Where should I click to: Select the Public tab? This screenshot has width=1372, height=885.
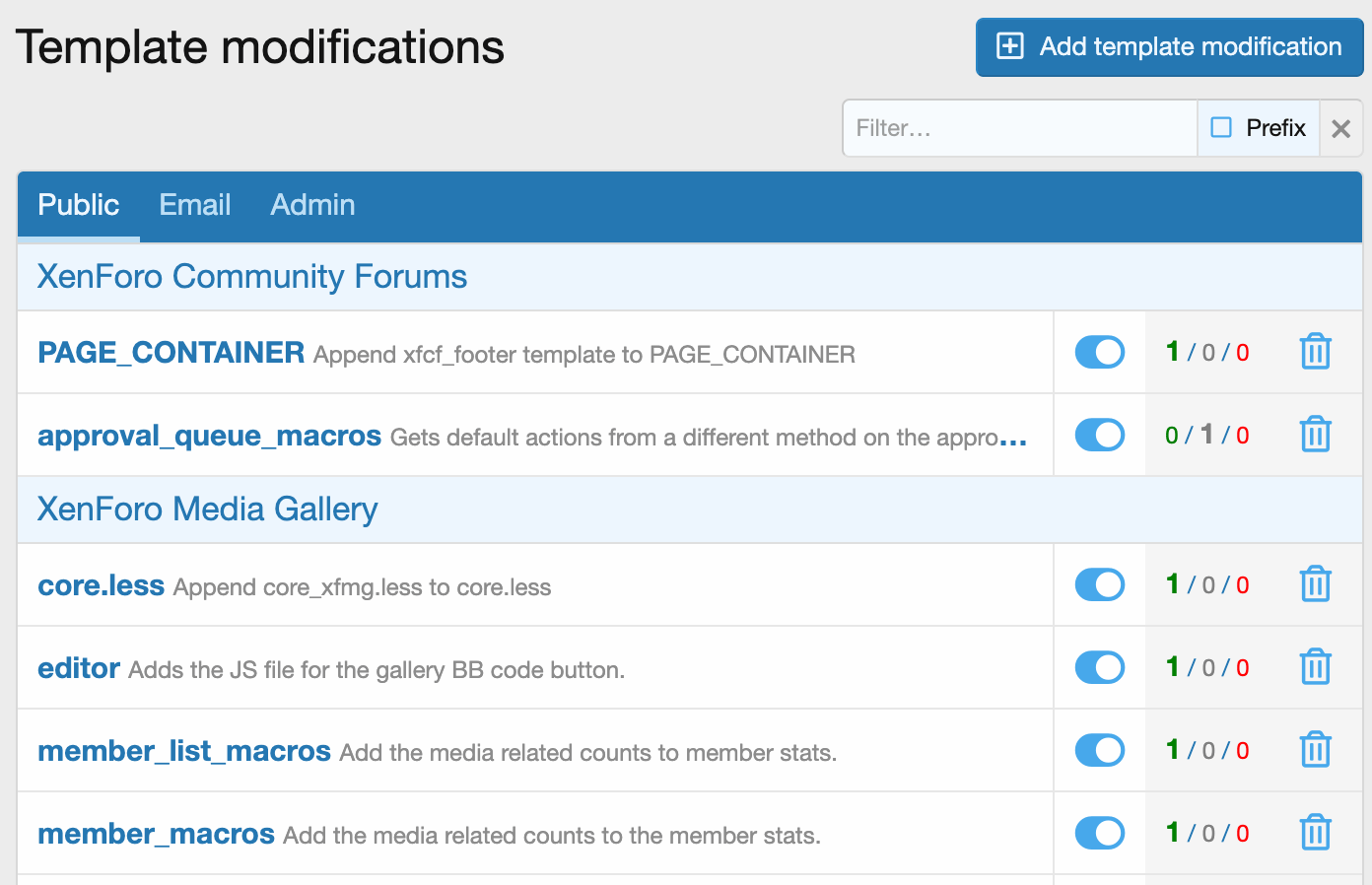point(78,205)
